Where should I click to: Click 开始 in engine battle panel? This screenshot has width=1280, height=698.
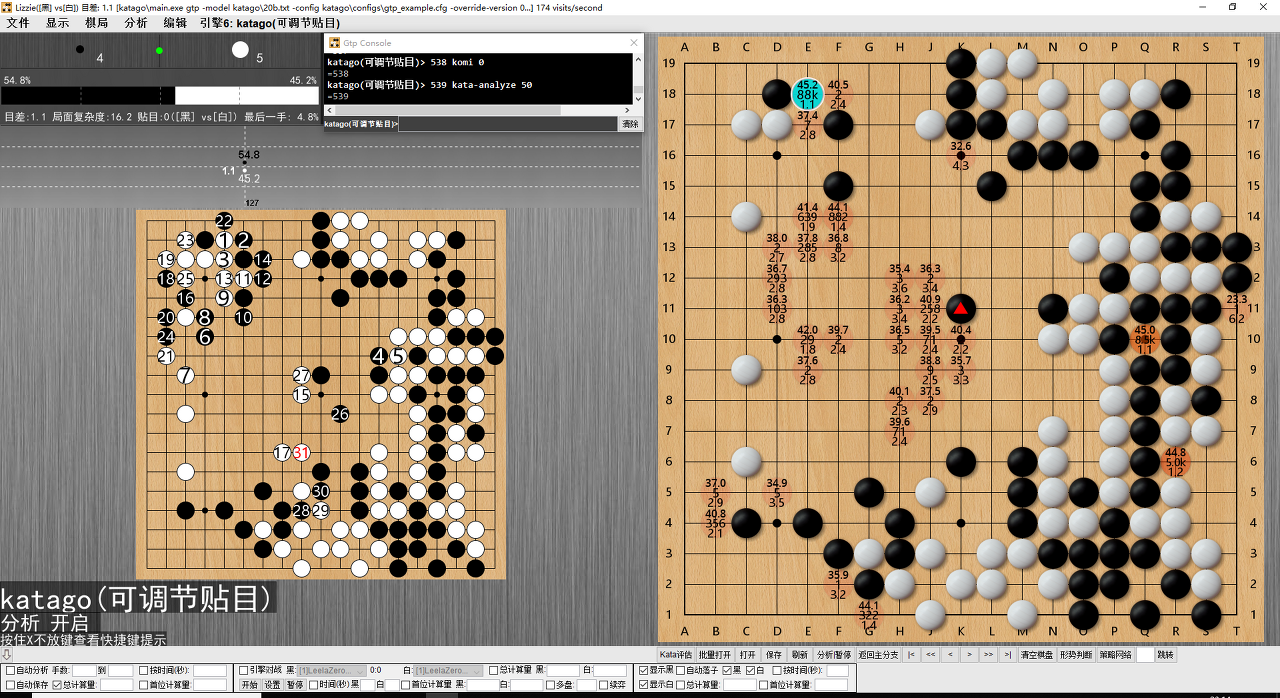pyautogui.click(x=249, y=685)
